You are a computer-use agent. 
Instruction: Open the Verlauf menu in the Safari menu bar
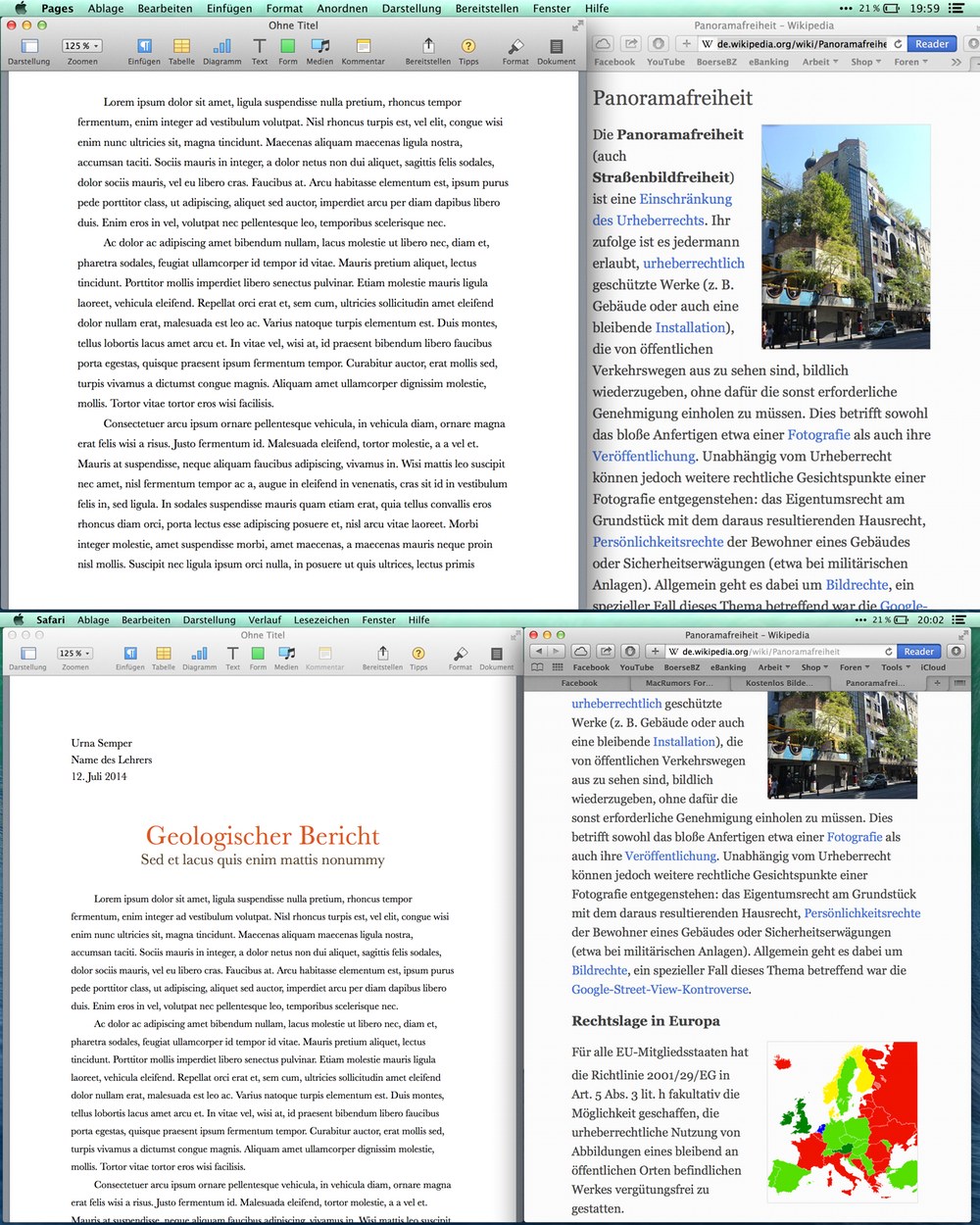click(x=265, y=619)
